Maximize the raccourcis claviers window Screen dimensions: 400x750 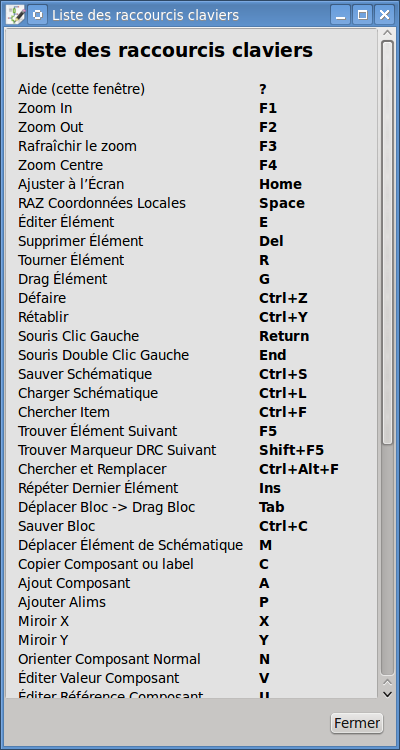[x=362, y=15]
